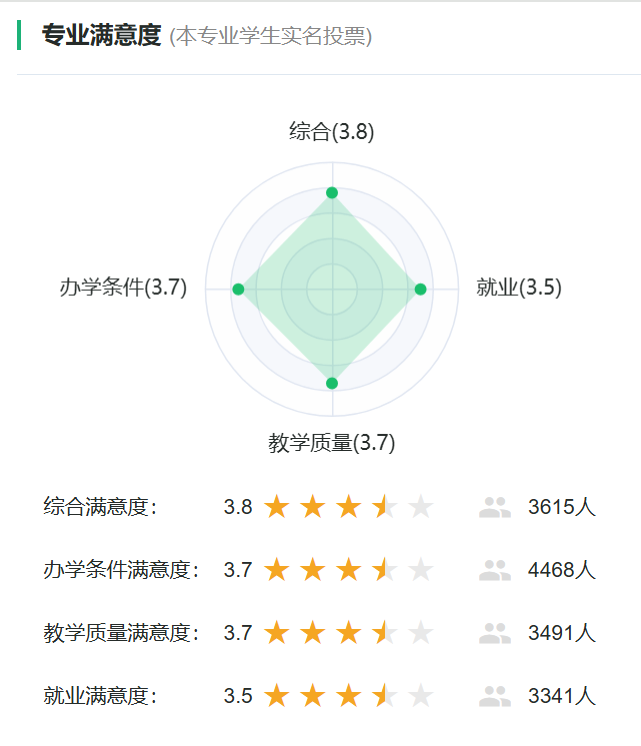Click the 3615人 vote count

pos(562,507)
